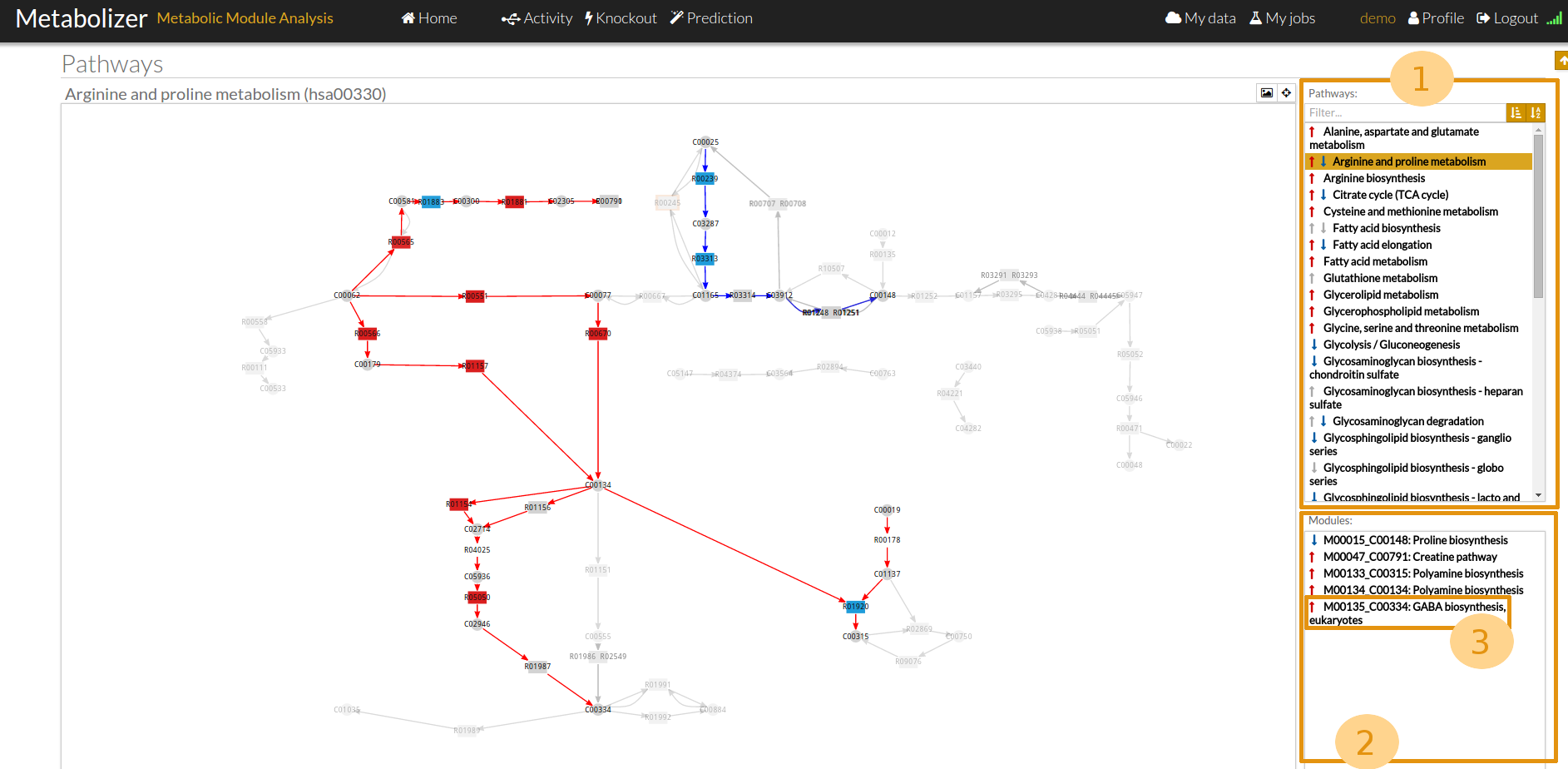Open the Prediction page
Image resolution: width=1568 pixels, height=769 pixels.
point(711,18)
